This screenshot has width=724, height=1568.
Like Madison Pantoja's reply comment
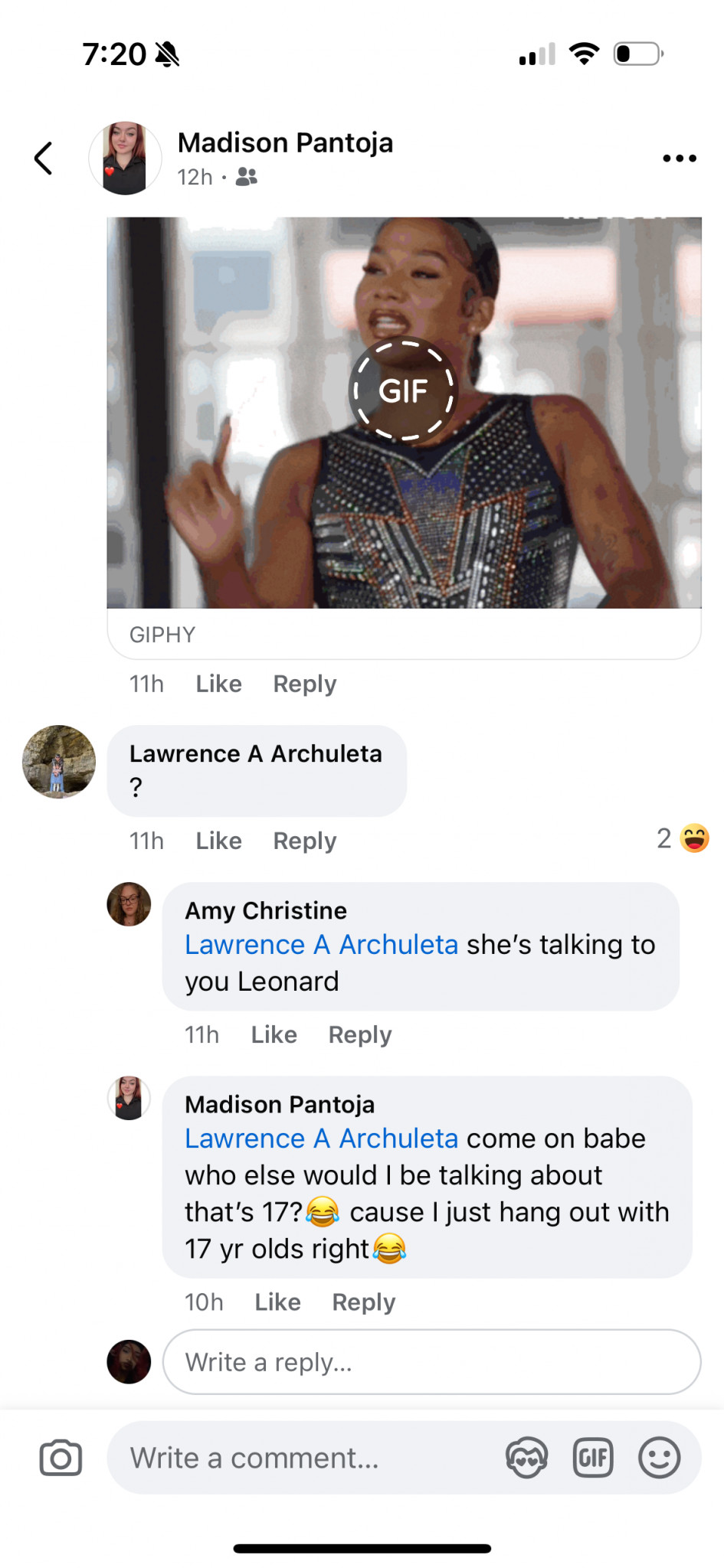click(x=277, y=1302)
